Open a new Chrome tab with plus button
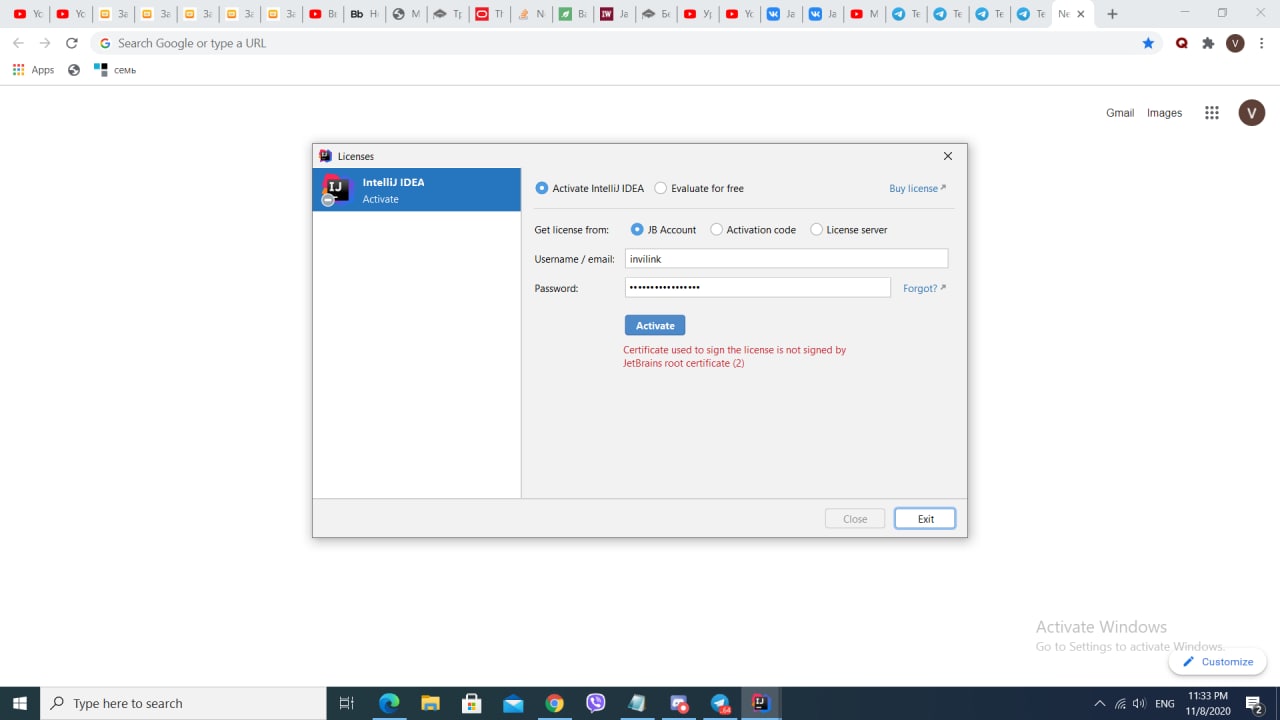The image size is (1280, 720). coord(1112,14)
